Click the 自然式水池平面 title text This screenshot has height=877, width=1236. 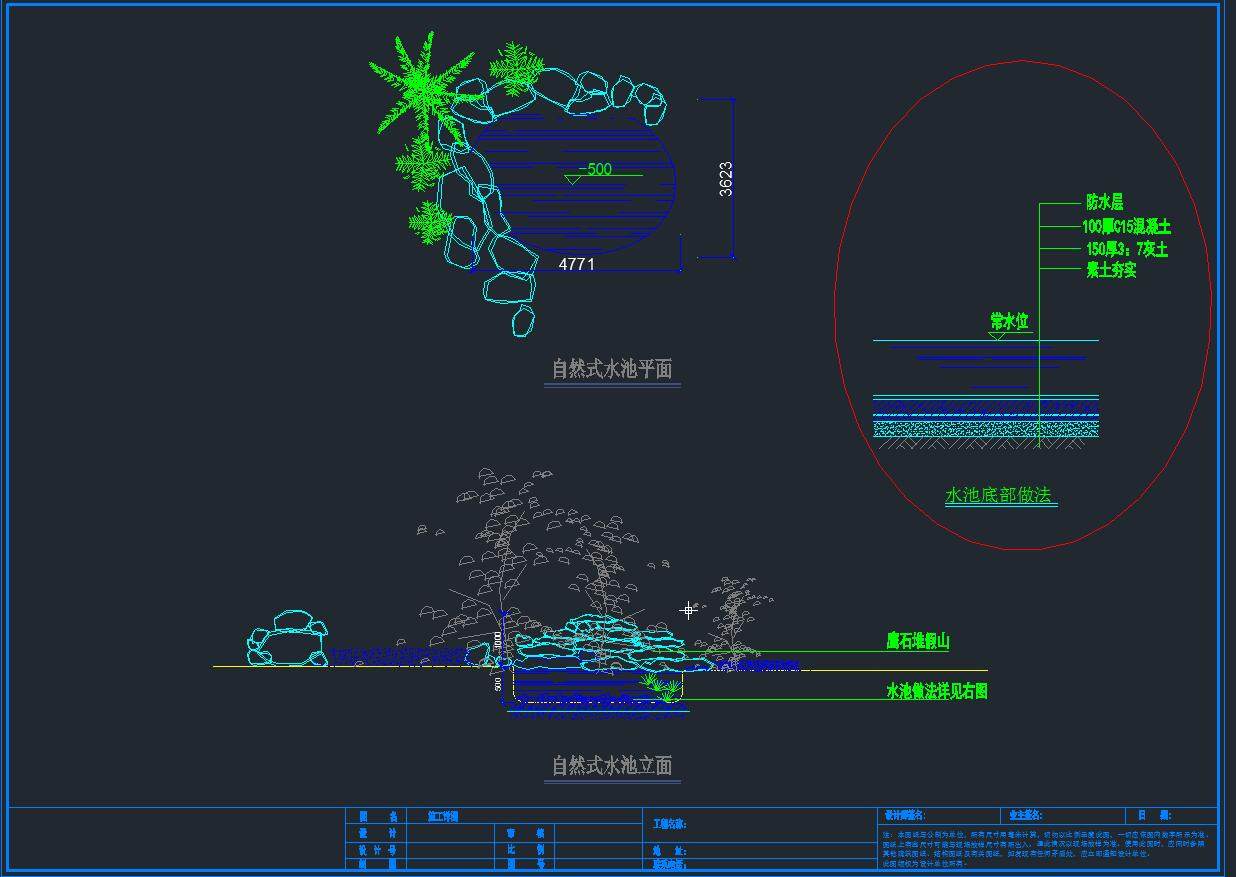(612, 369)
